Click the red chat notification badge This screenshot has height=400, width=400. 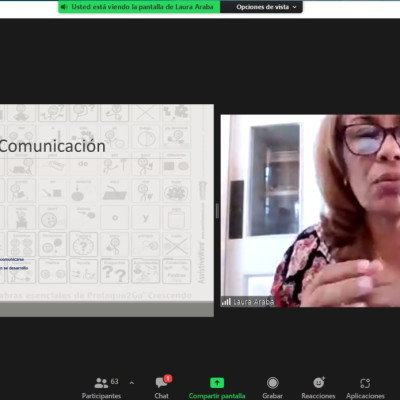click(x=168, y=378)
